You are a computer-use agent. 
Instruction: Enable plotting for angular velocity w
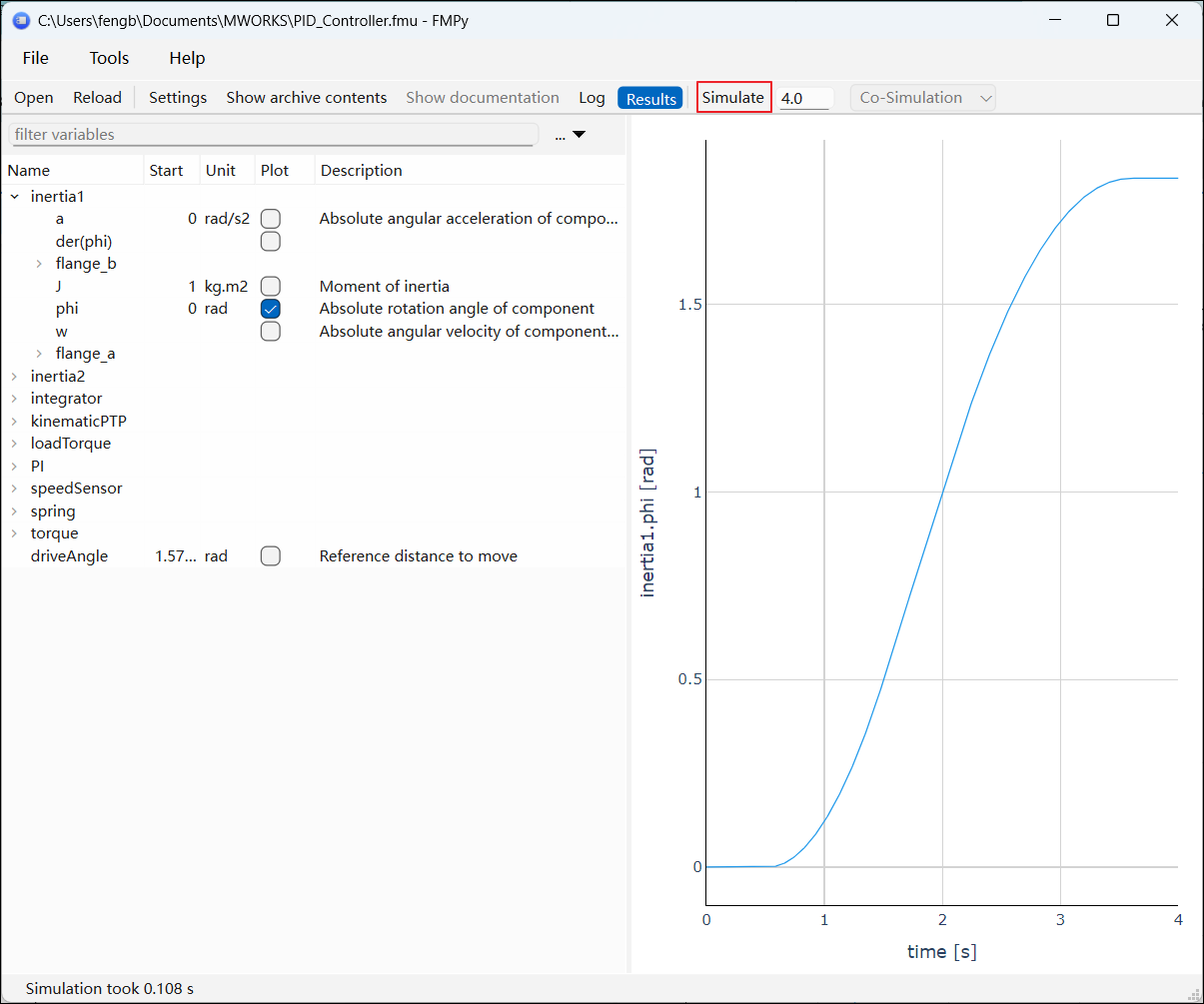click(x=270, y=332)
